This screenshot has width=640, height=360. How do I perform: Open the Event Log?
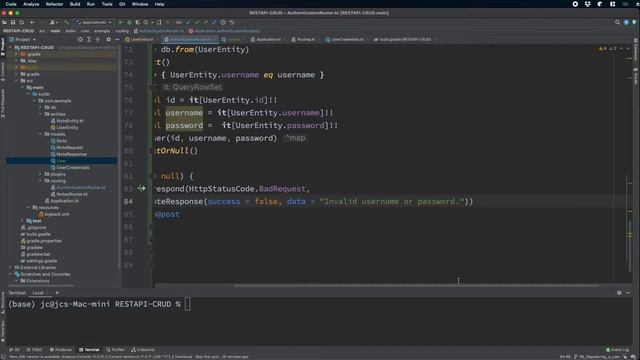[x=618, y=350]
